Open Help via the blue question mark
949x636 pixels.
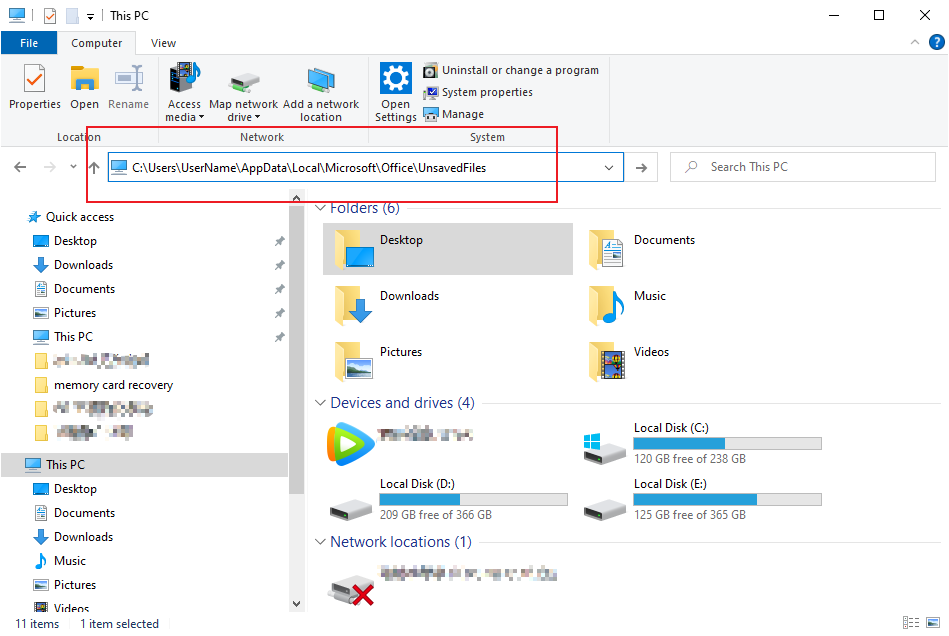[x=937, y=42]
